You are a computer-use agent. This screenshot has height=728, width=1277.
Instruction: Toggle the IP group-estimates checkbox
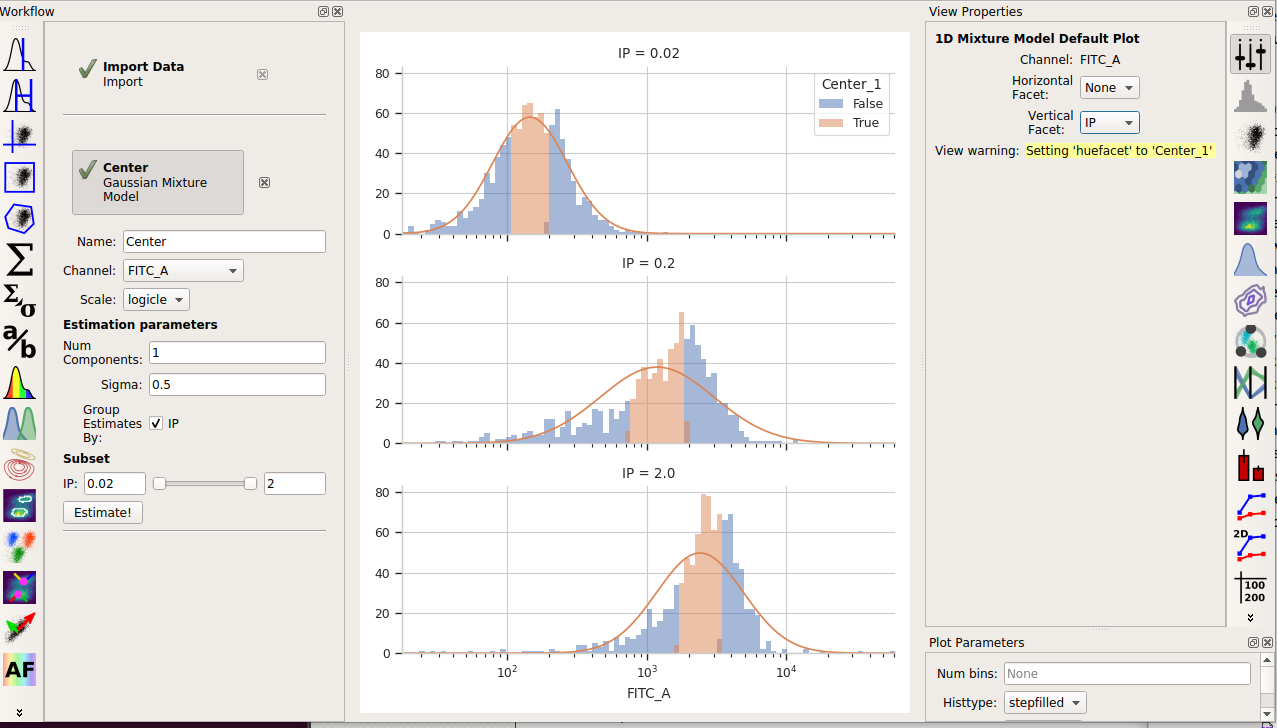click(156, 423)
